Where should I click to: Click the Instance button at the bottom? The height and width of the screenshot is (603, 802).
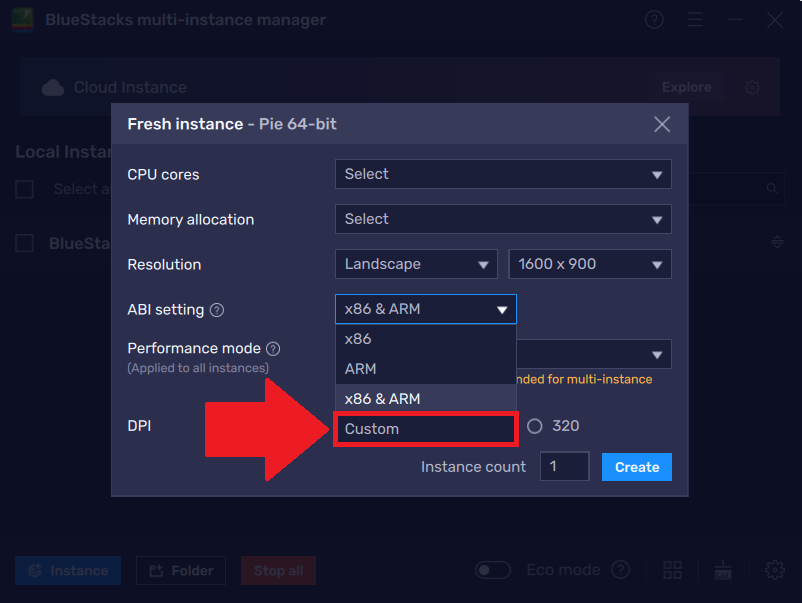(x=68, y=570)
